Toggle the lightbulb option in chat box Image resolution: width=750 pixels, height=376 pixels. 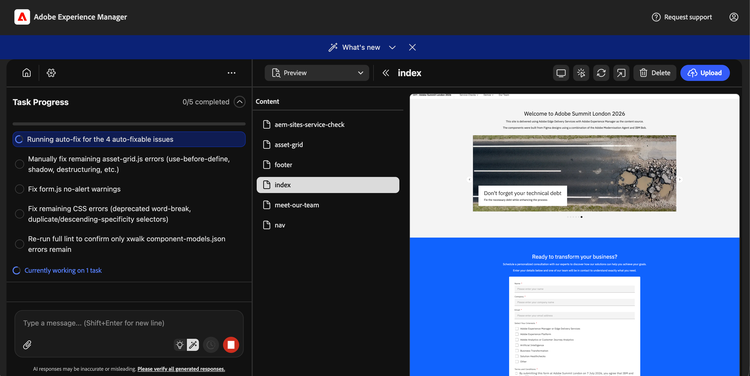coord(180,344)
